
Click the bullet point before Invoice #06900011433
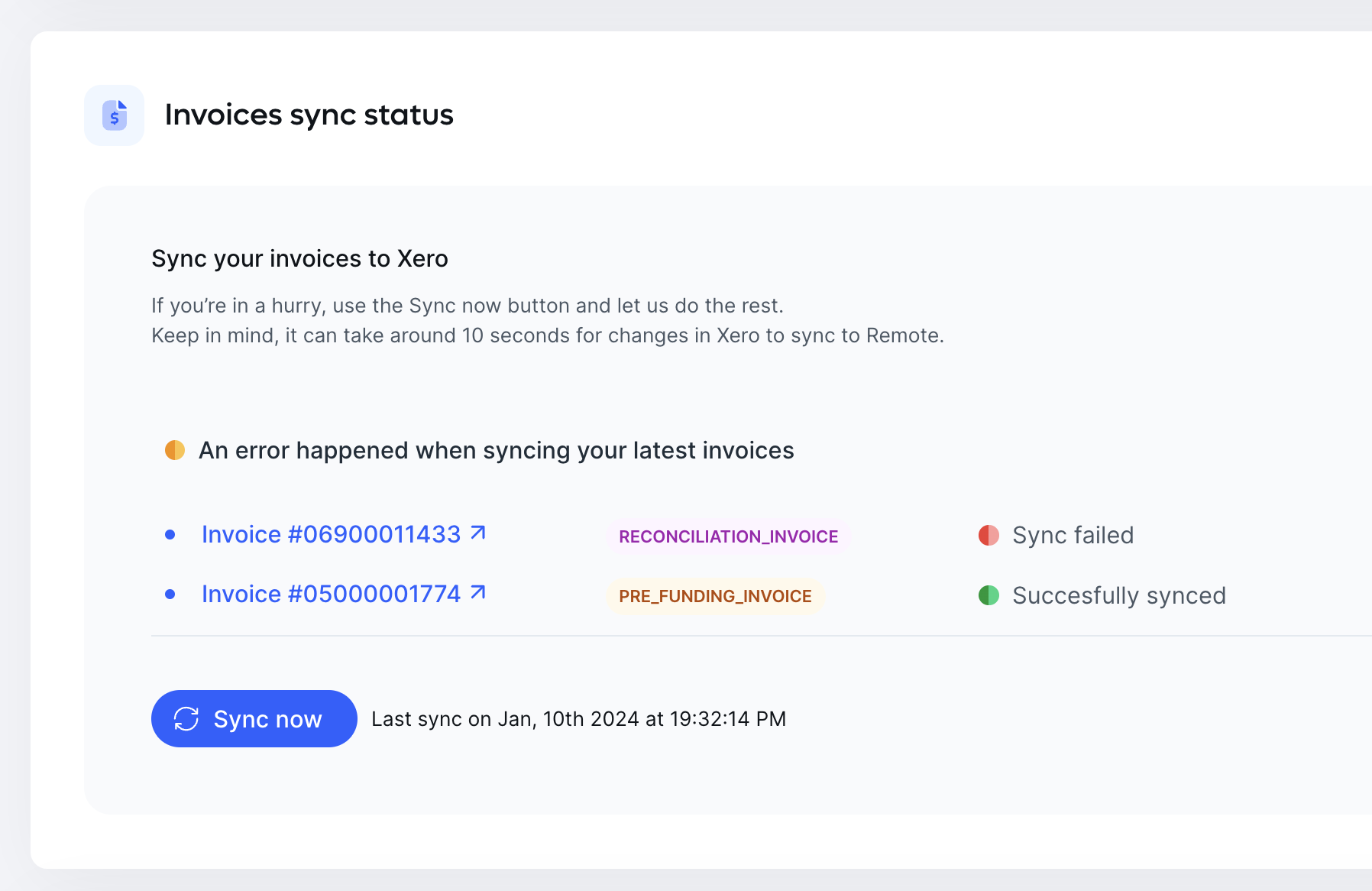[170, 535]
